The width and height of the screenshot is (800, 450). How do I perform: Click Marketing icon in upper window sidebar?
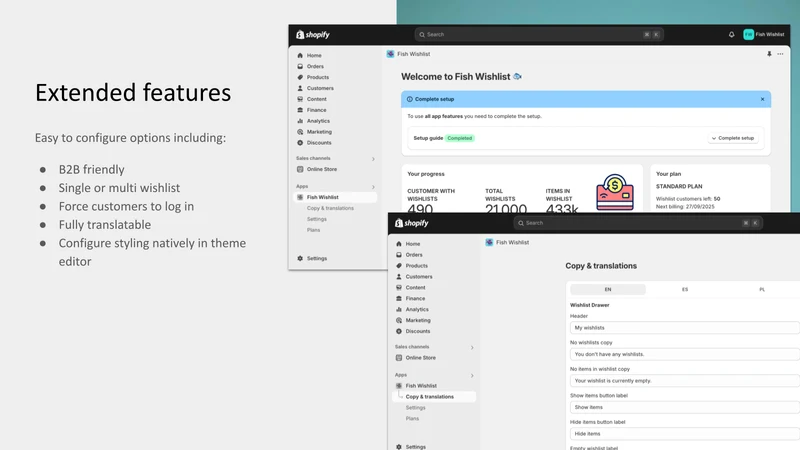[300, 132]
